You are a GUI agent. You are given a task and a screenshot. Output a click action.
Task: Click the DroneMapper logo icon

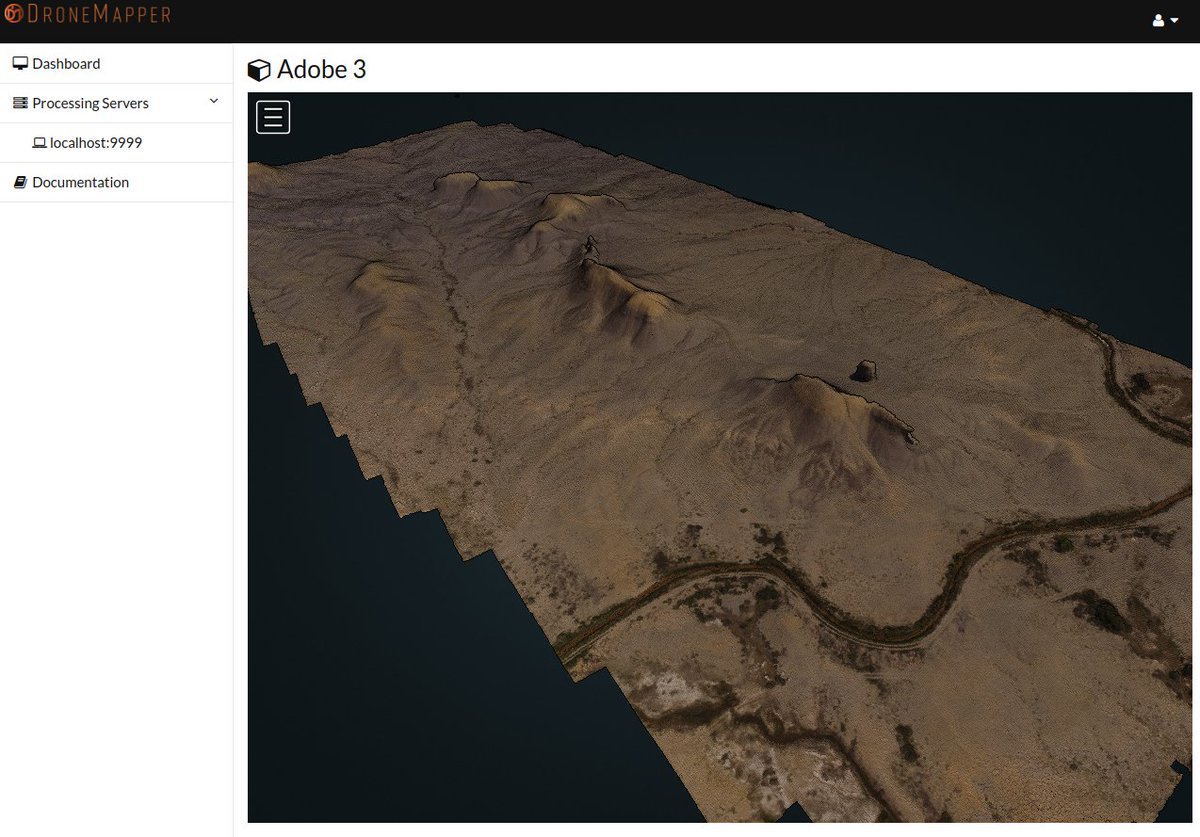15,14
